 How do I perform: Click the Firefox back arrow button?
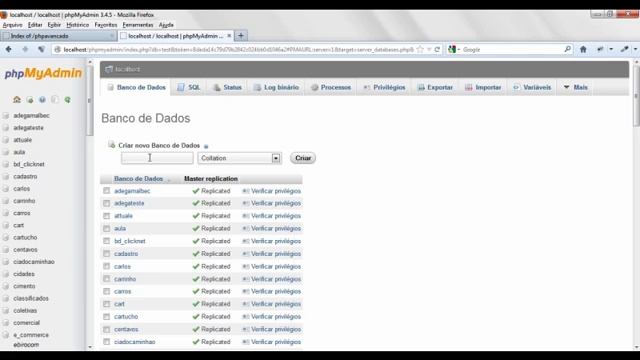[x=9, y=49]
